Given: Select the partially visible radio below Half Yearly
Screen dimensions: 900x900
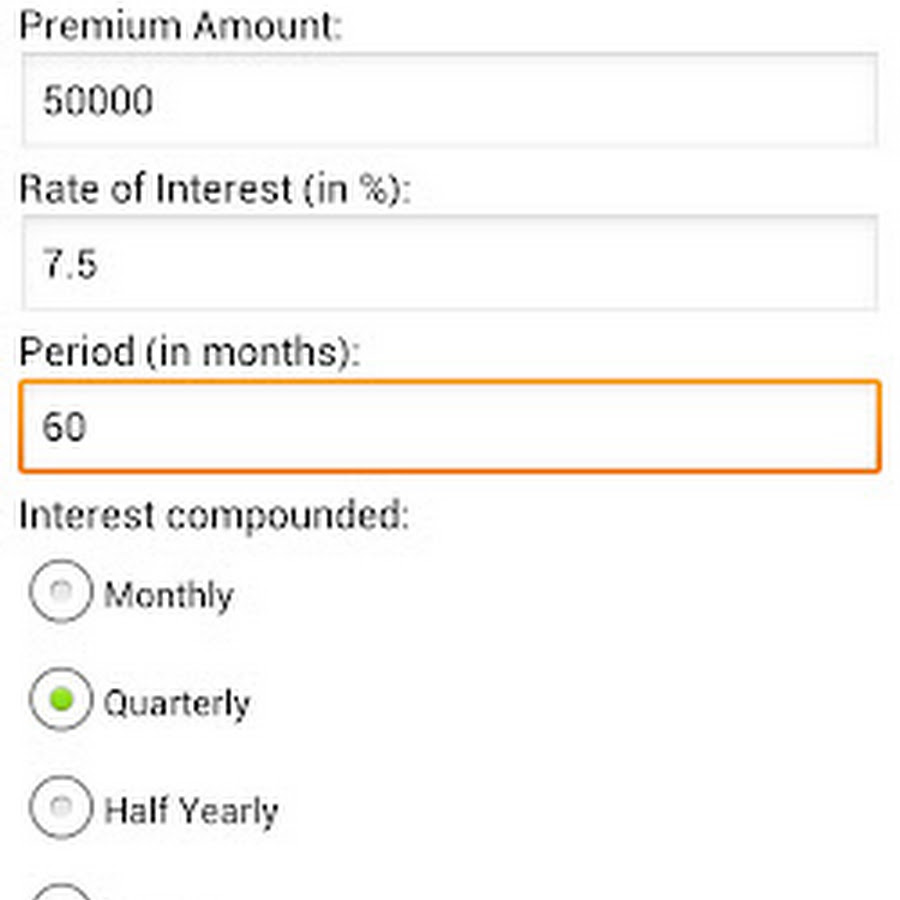Looking at the screenshot, I should tap(61, 893).
